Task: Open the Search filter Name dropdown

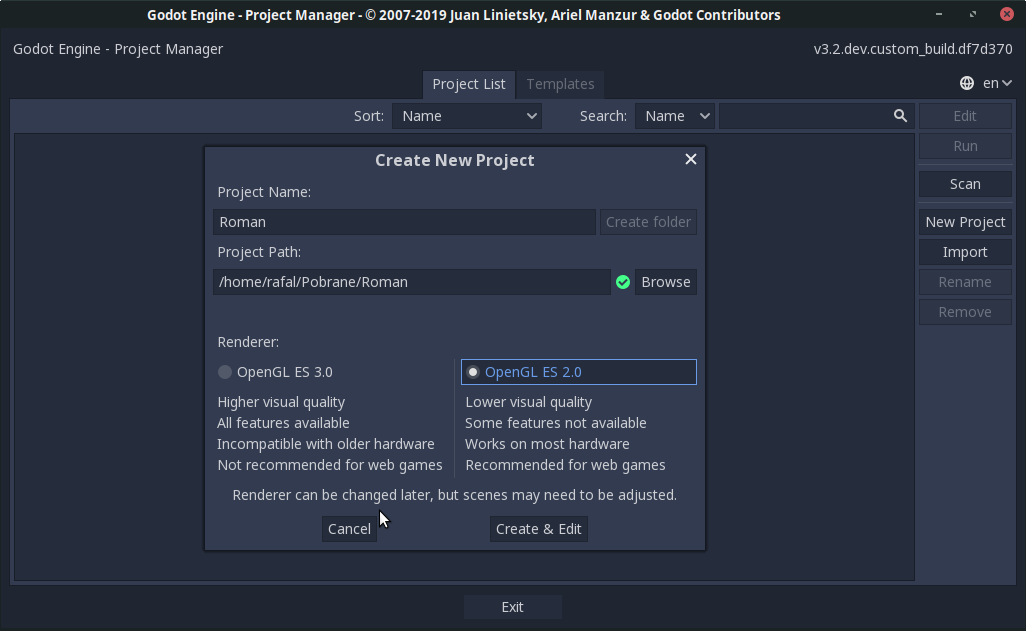Action: coord(675,116)
